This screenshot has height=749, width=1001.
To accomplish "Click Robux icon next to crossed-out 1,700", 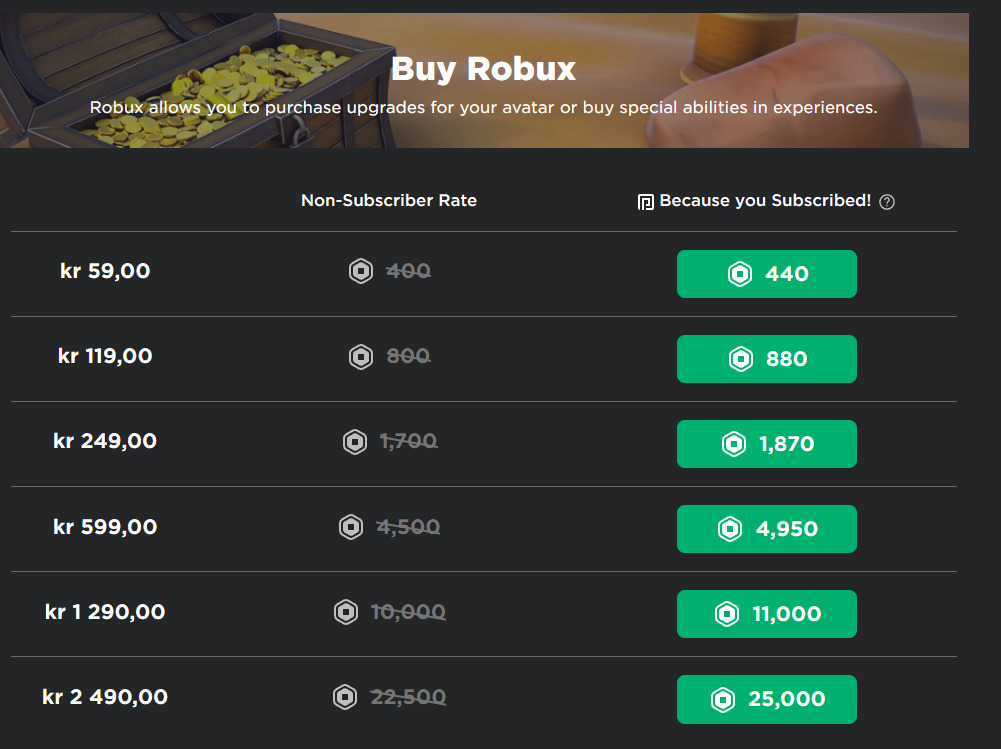I will (x=355, y=441).
